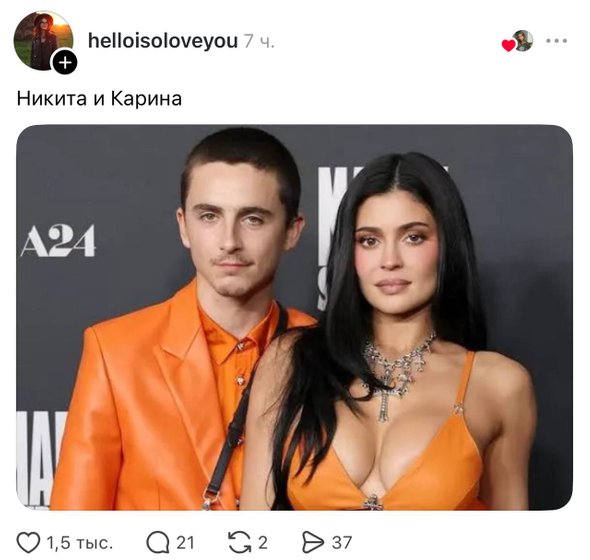Image resolution: width=590 pixels, height=560 pixels.
Task: Open the three-dot more options menu
Action: point(557,41)
